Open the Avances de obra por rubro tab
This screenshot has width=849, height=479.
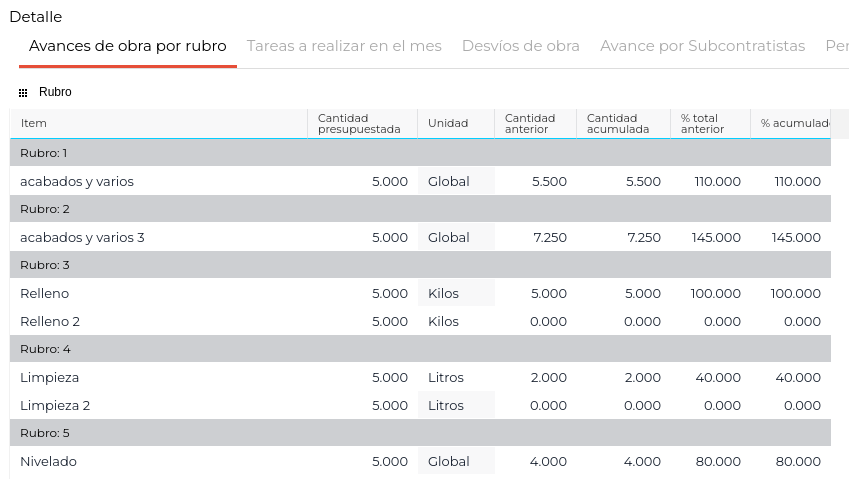pyautogui.click(x=128, y=46)
